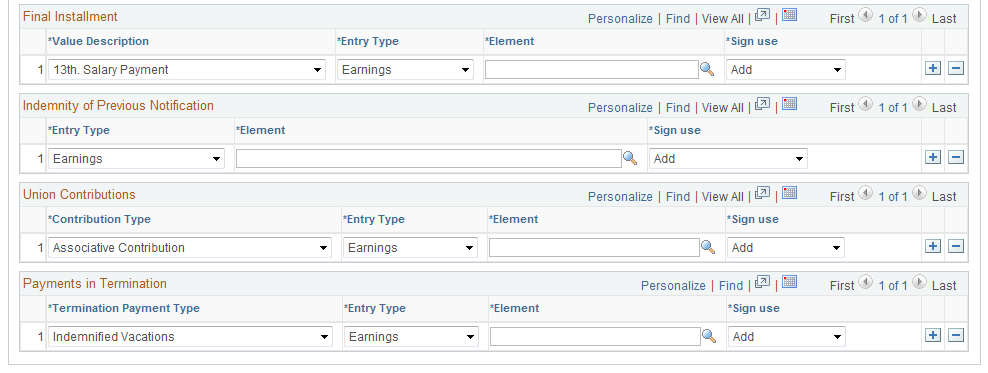
Task: Click Personalize link in Final Installment
Action: (x=620, y=19)
